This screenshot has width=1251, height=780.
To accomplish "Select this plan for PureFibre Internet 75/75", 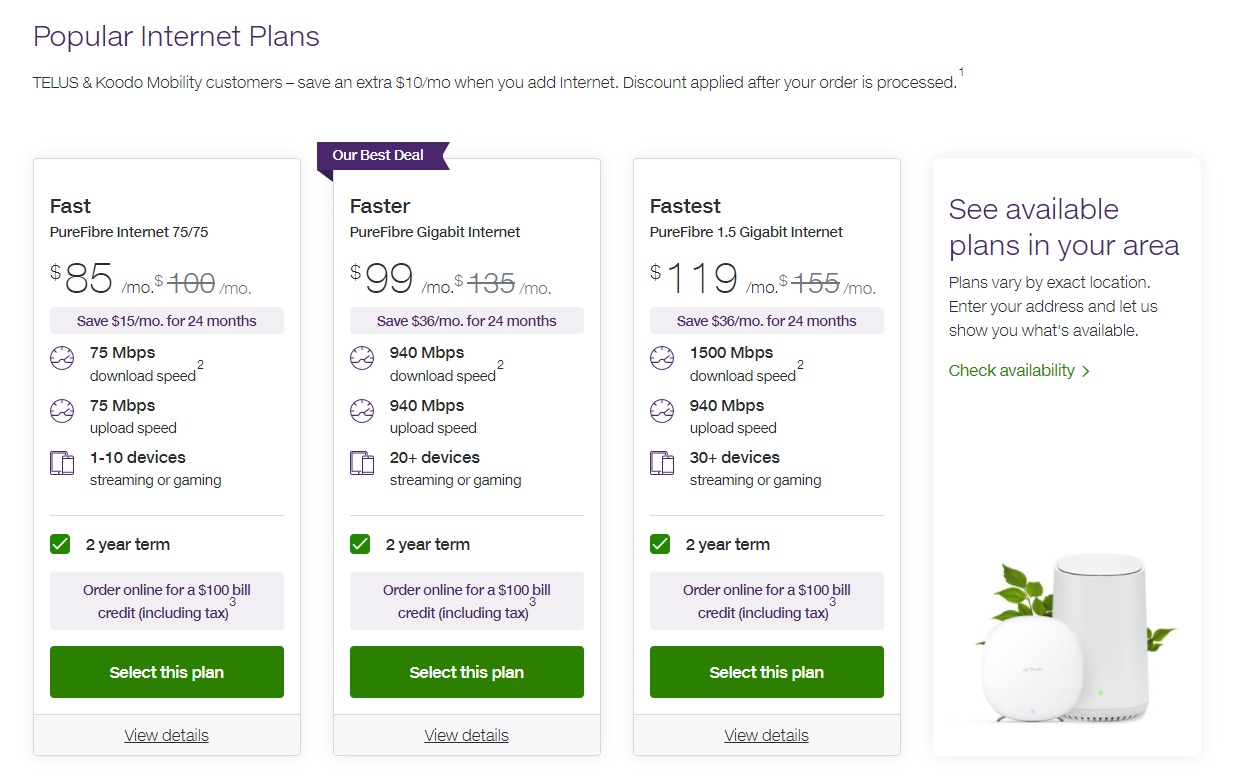I will [167, 672].
